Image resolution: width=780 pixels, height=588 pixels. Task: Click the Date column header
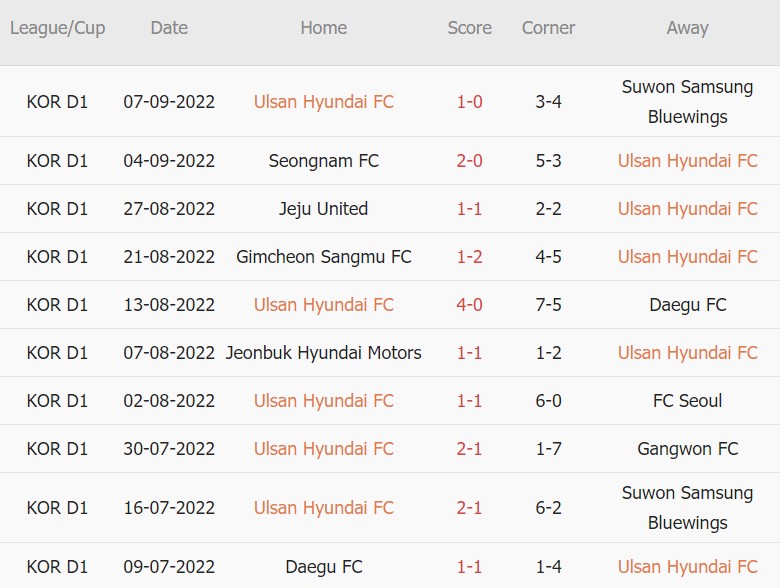click(169, 28)
